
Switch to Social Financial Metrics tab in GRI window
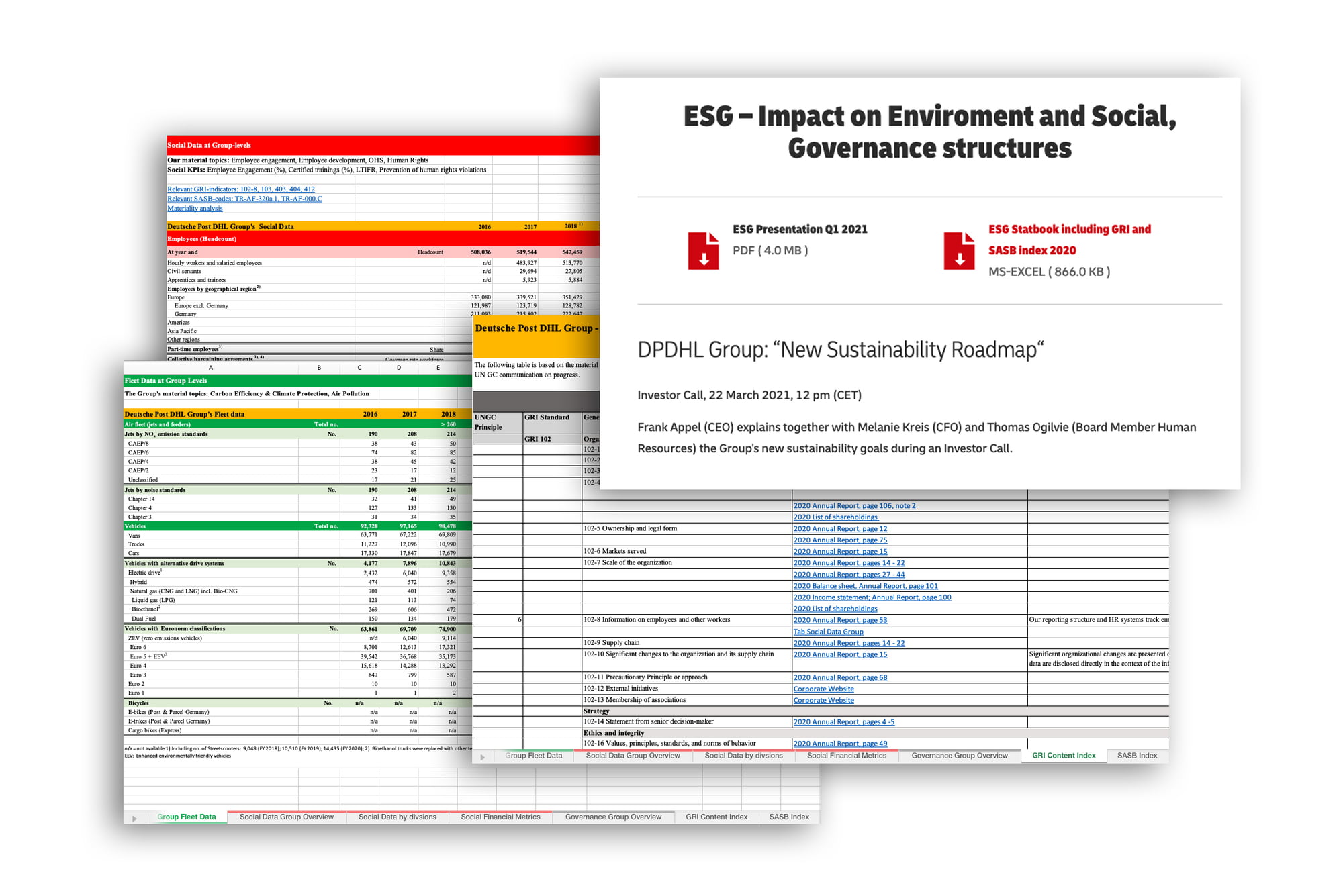pos(847,756)
